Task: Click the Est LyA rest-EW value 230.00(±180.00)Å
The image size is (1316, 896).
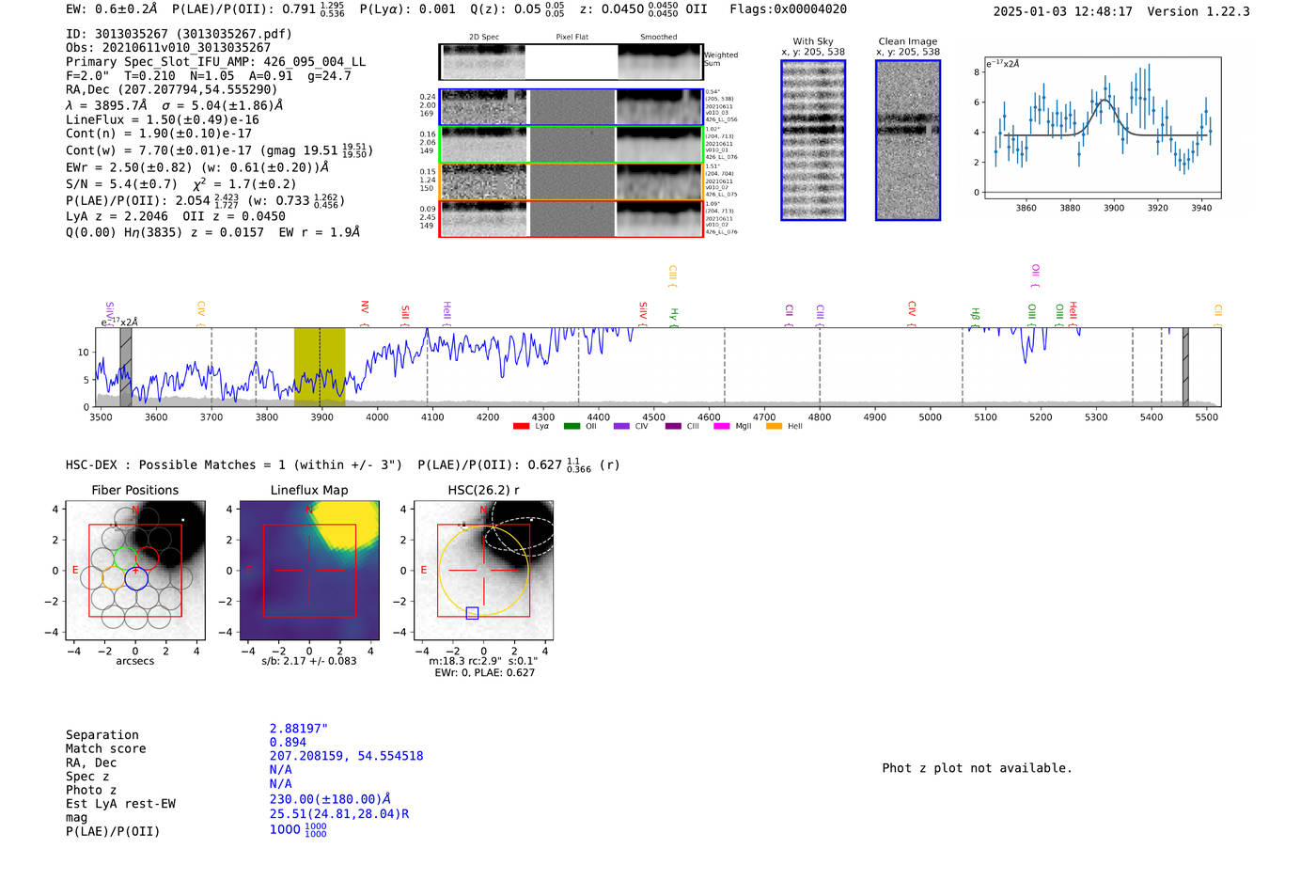Action: (330, 799)
